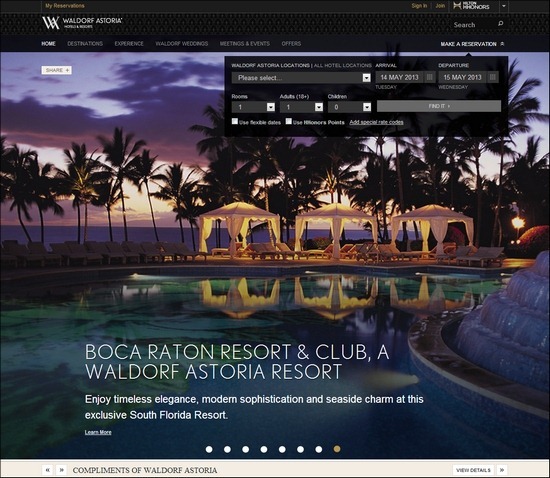Open the Waldorf Weddings menu

click(x=182, y=44)
